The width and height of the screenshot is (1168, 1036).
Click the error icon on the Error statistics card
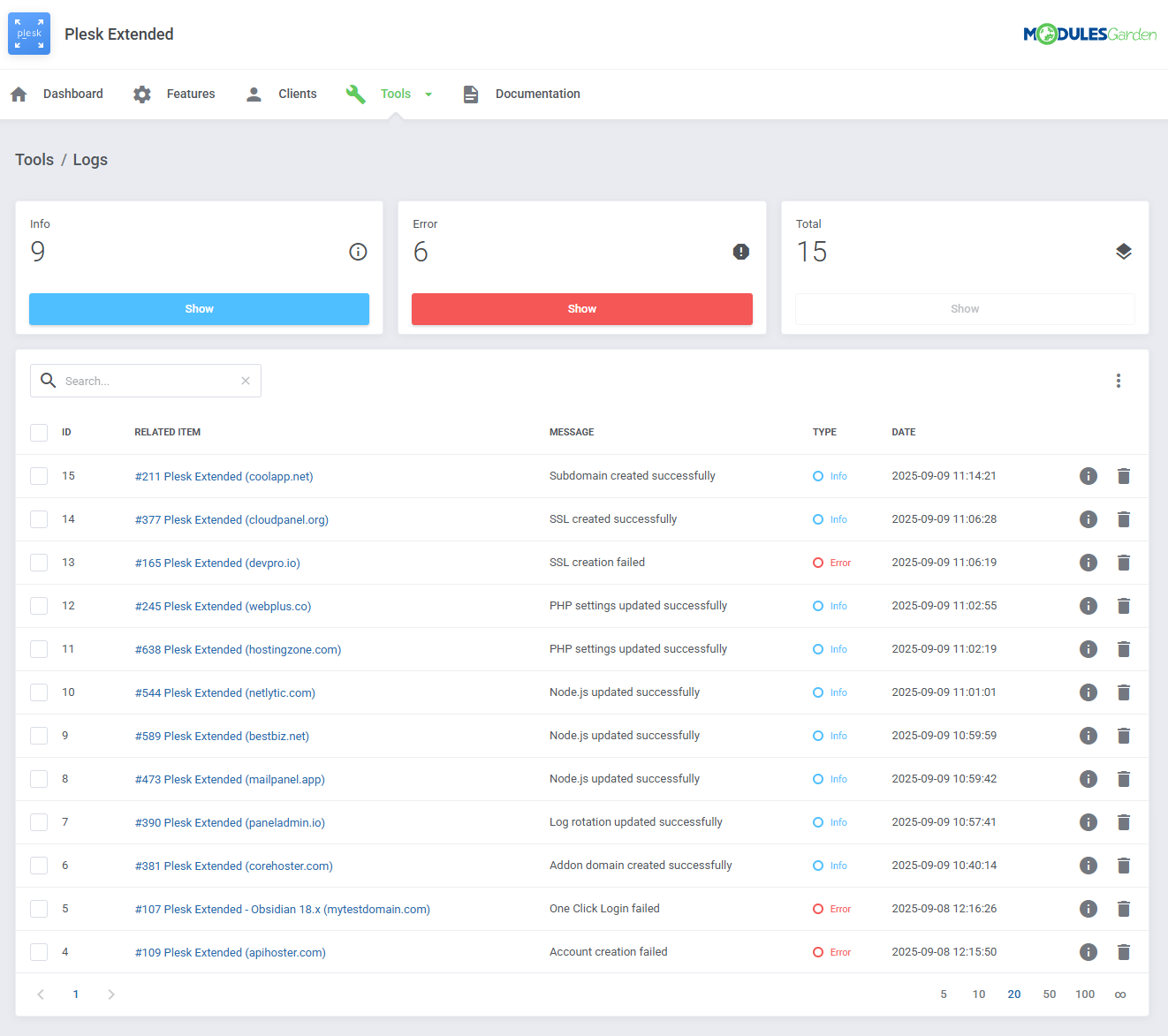740,252
